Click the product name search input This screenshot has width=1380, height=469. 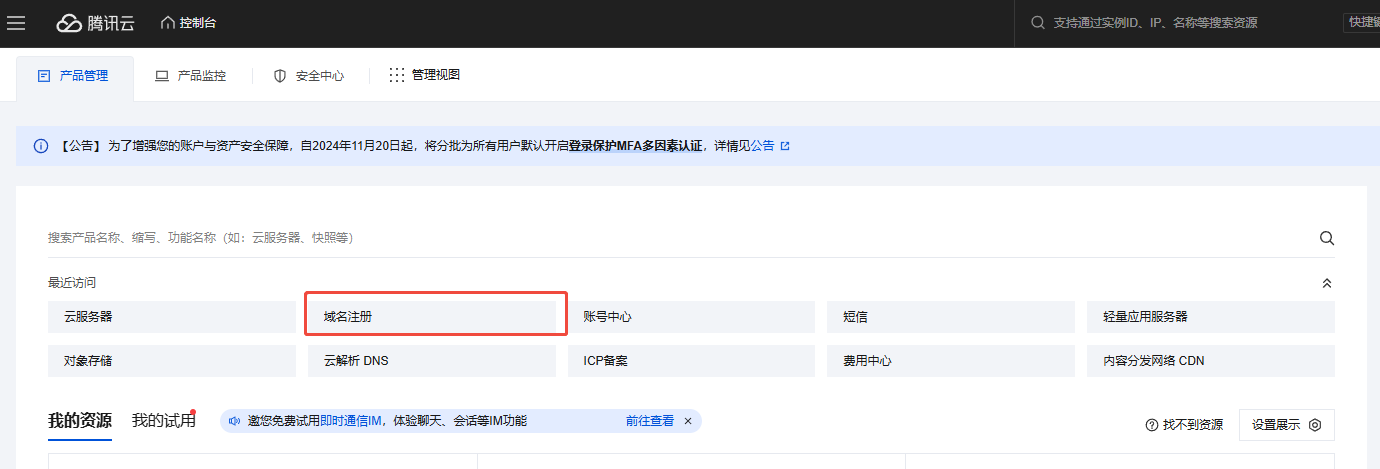[680, 238]
